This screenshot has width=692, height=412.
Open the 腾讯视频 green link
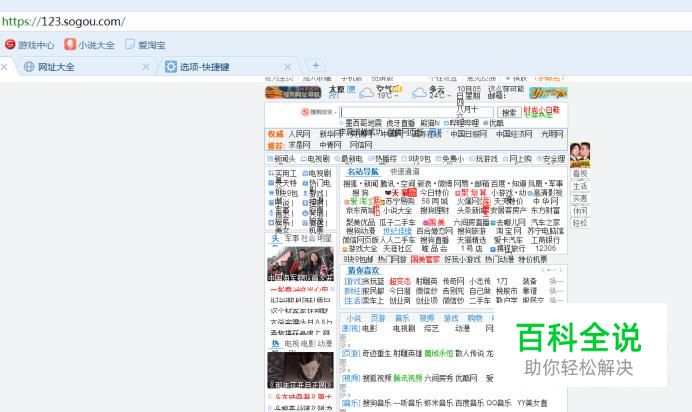tap(408, 378)
